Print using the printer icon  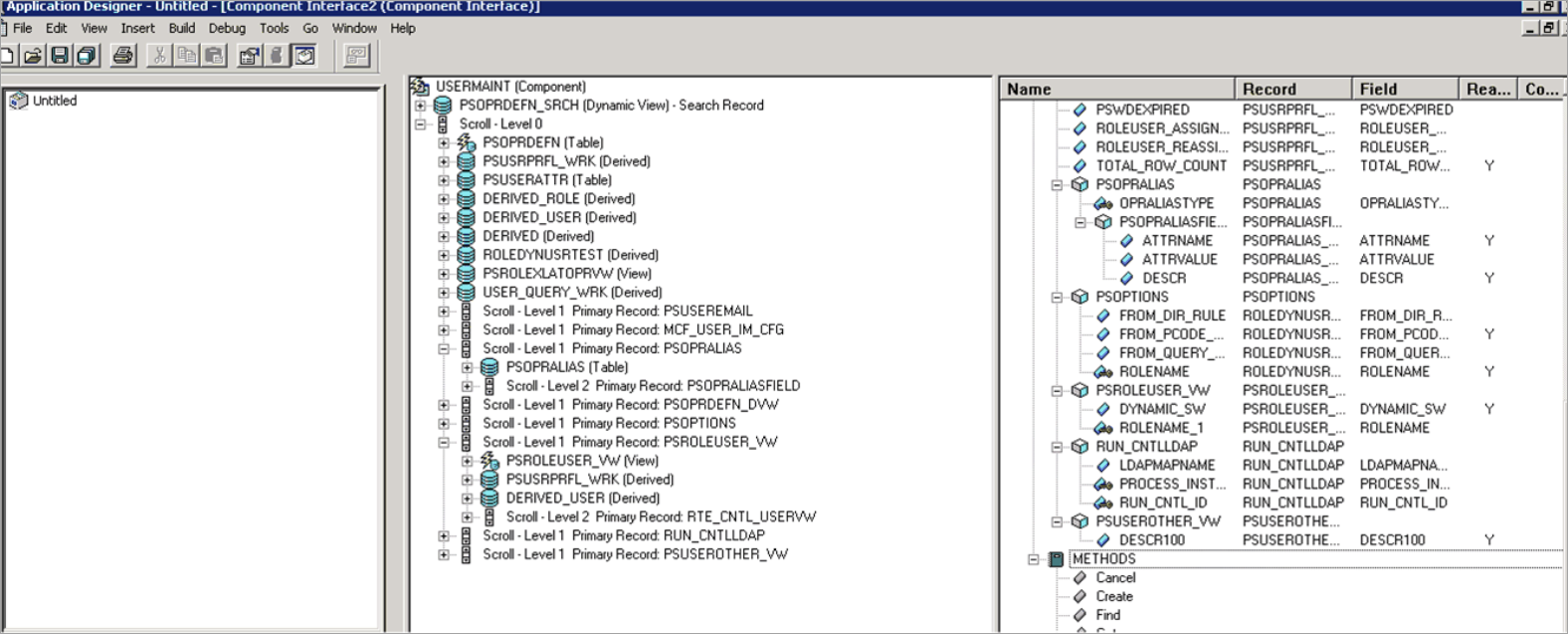tap(122, 56)
